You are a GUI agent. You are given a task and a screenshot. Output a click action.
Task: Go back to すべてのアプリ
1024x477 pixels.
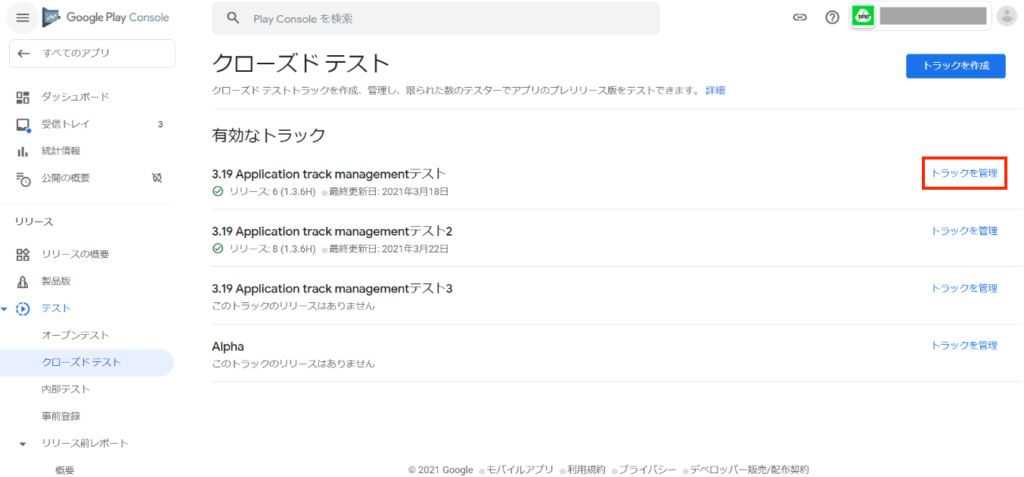click(92, 53)
